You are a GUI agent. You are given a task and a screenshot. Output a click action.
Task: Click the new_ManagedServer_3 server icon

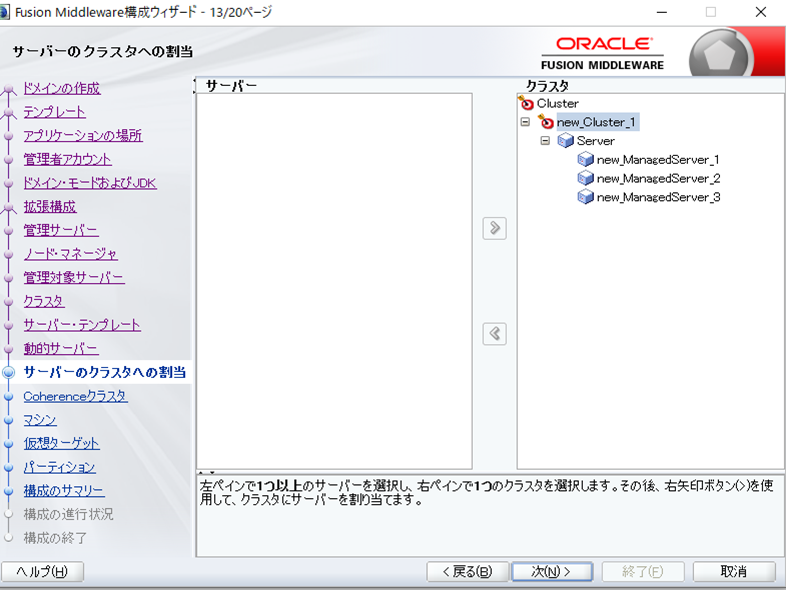pos(586,197)
